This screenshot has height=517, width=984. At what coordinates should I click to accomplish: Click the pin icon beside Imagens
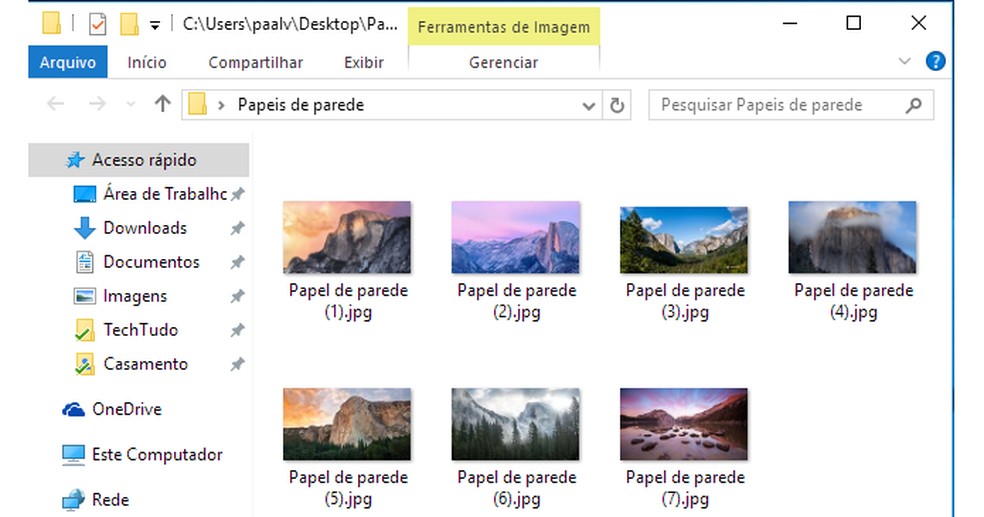[237, 296]
